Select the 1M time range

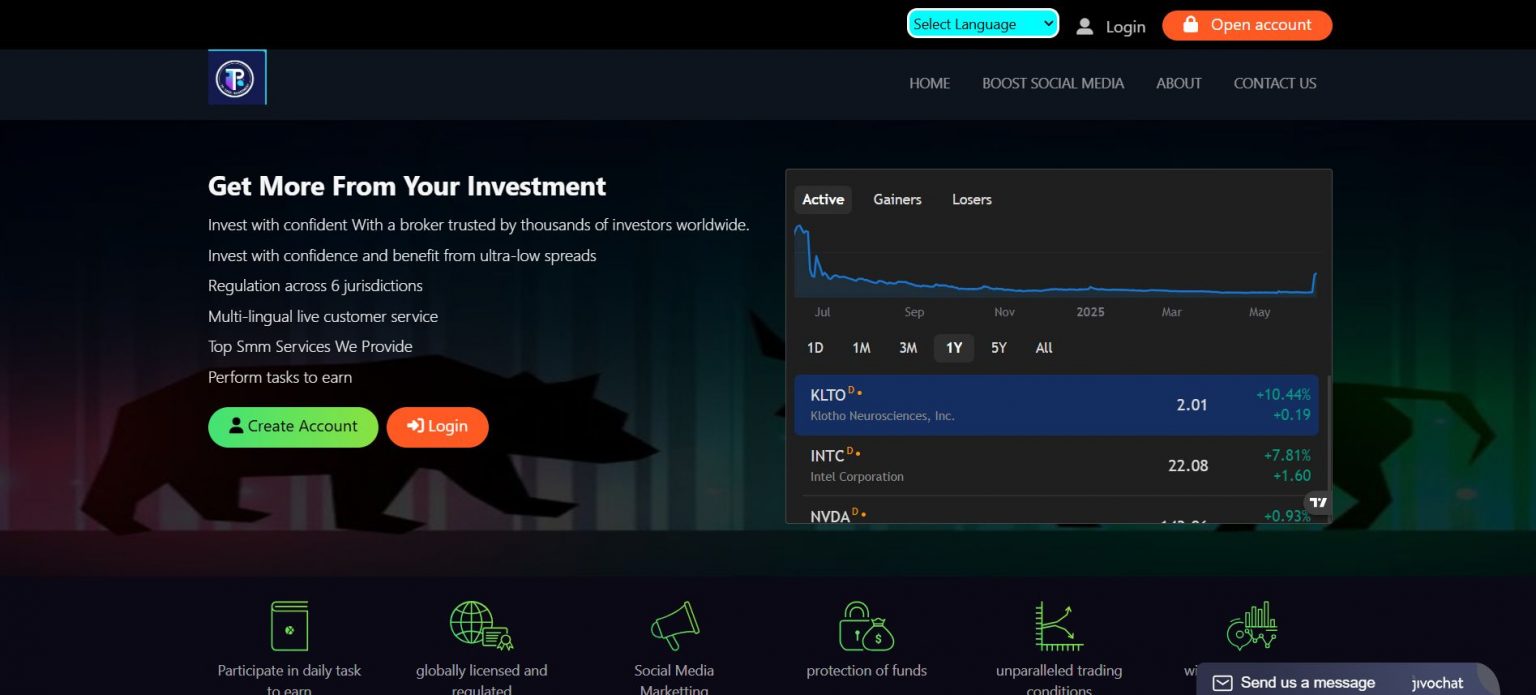[x=861, y=348]
